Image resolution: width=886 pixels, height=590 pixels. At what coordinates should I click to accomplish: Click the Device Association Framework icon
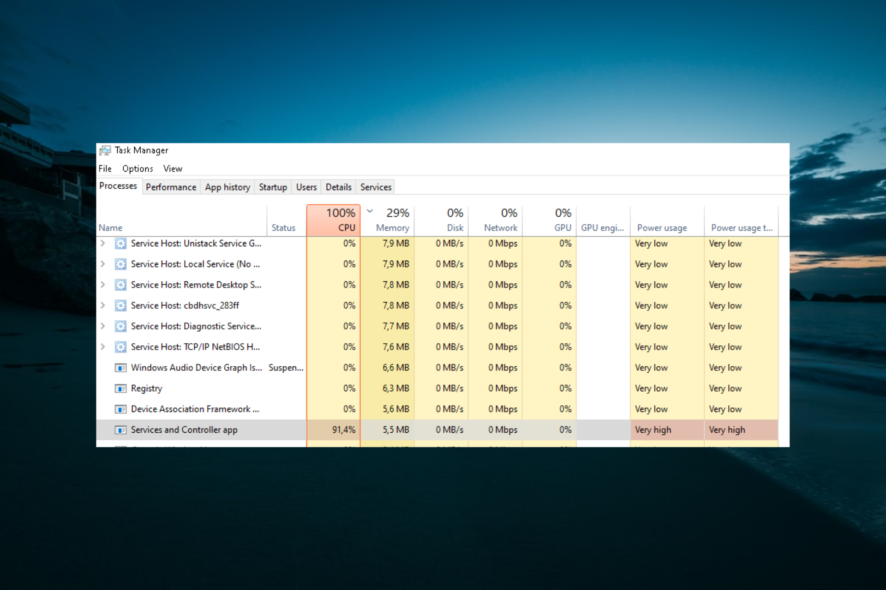[118, 408]
